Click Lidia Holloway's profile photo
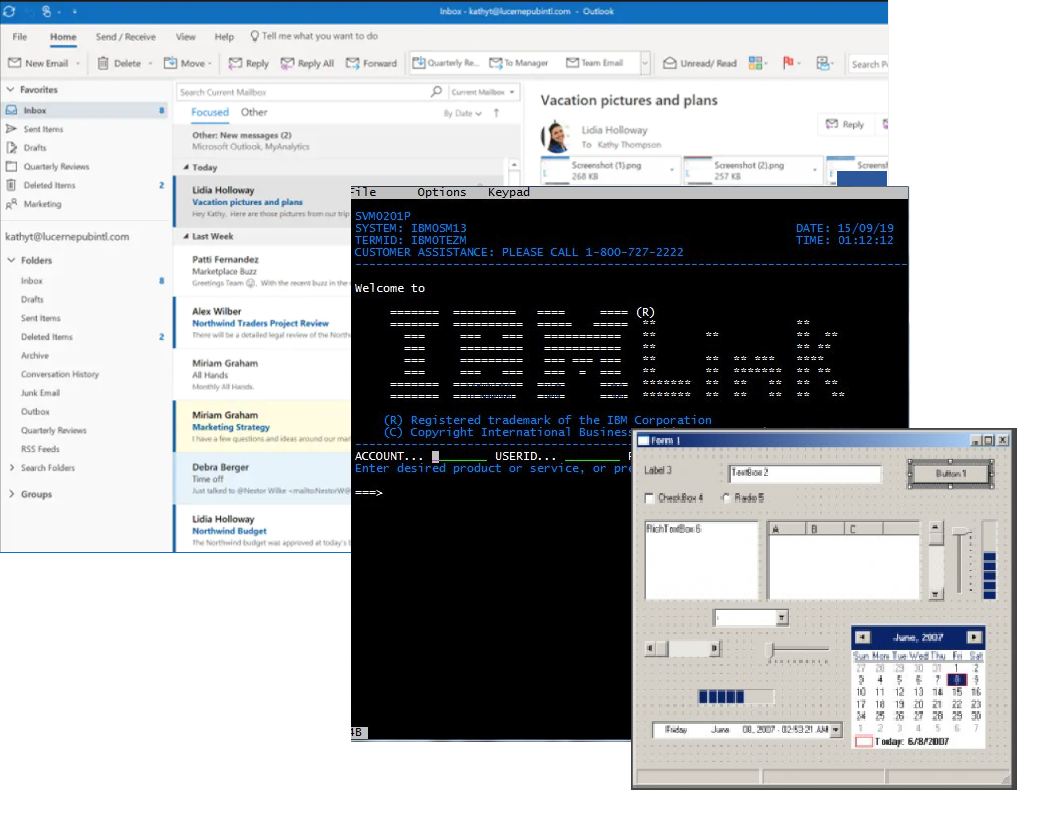This screenshot has width=1043, height=814. coord(556,136)
